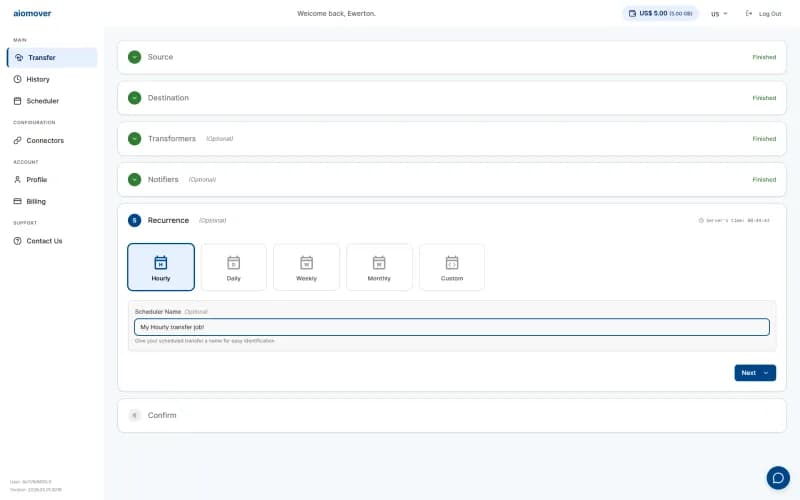800x500 pixels.
Task: Click the US$ 5.00 balance badge
Action: [660, 13]
